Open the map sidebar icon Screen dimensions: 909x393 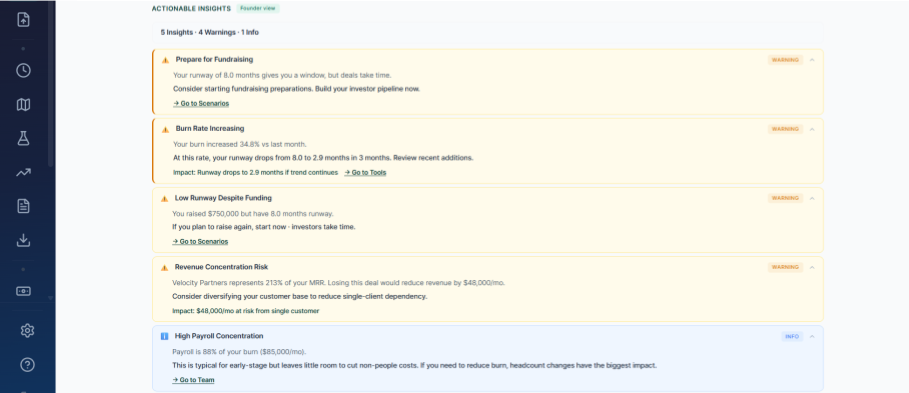tap(23, 105)
